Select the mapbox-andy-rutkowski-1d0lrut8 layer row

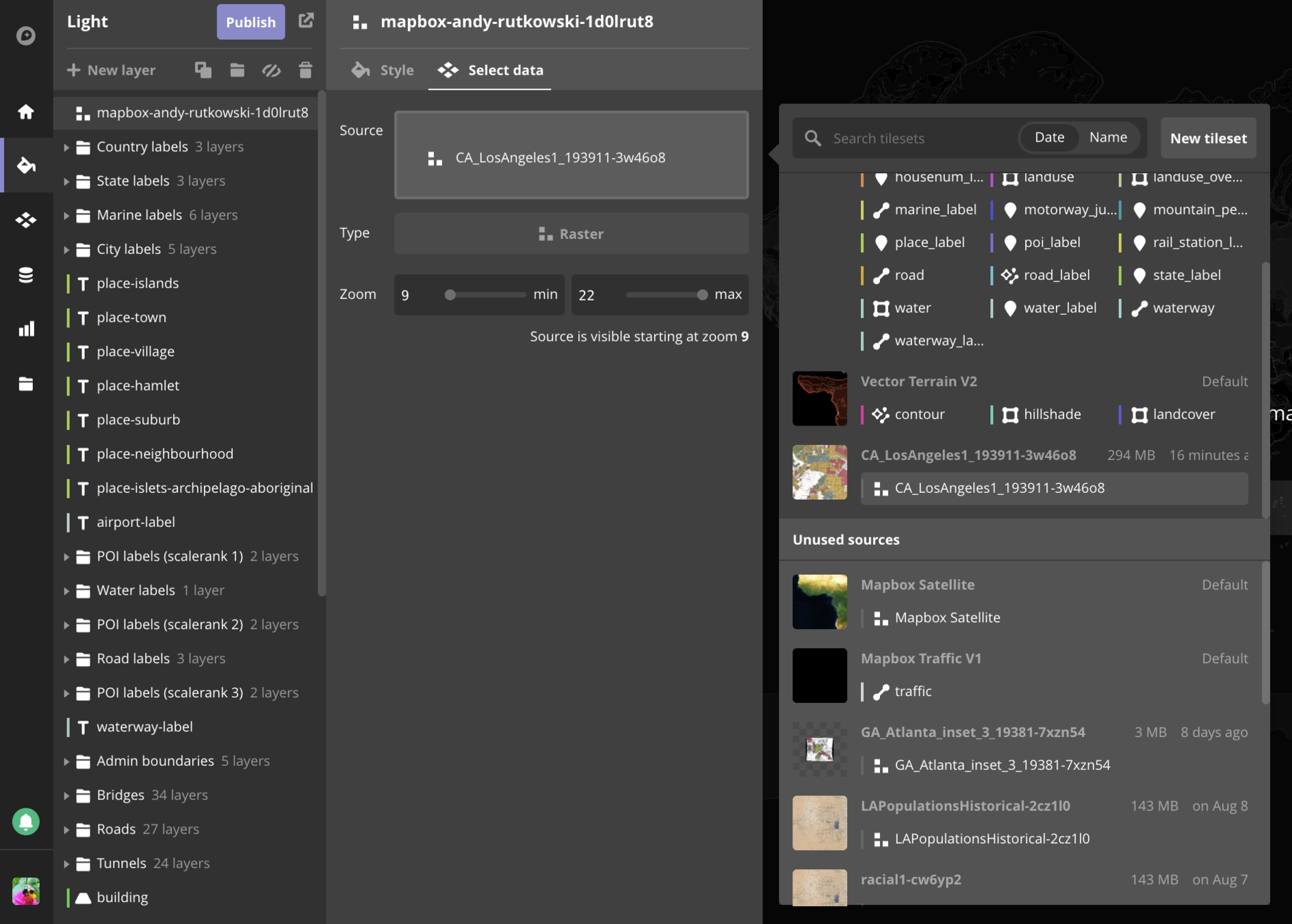[x=185, y=112]
